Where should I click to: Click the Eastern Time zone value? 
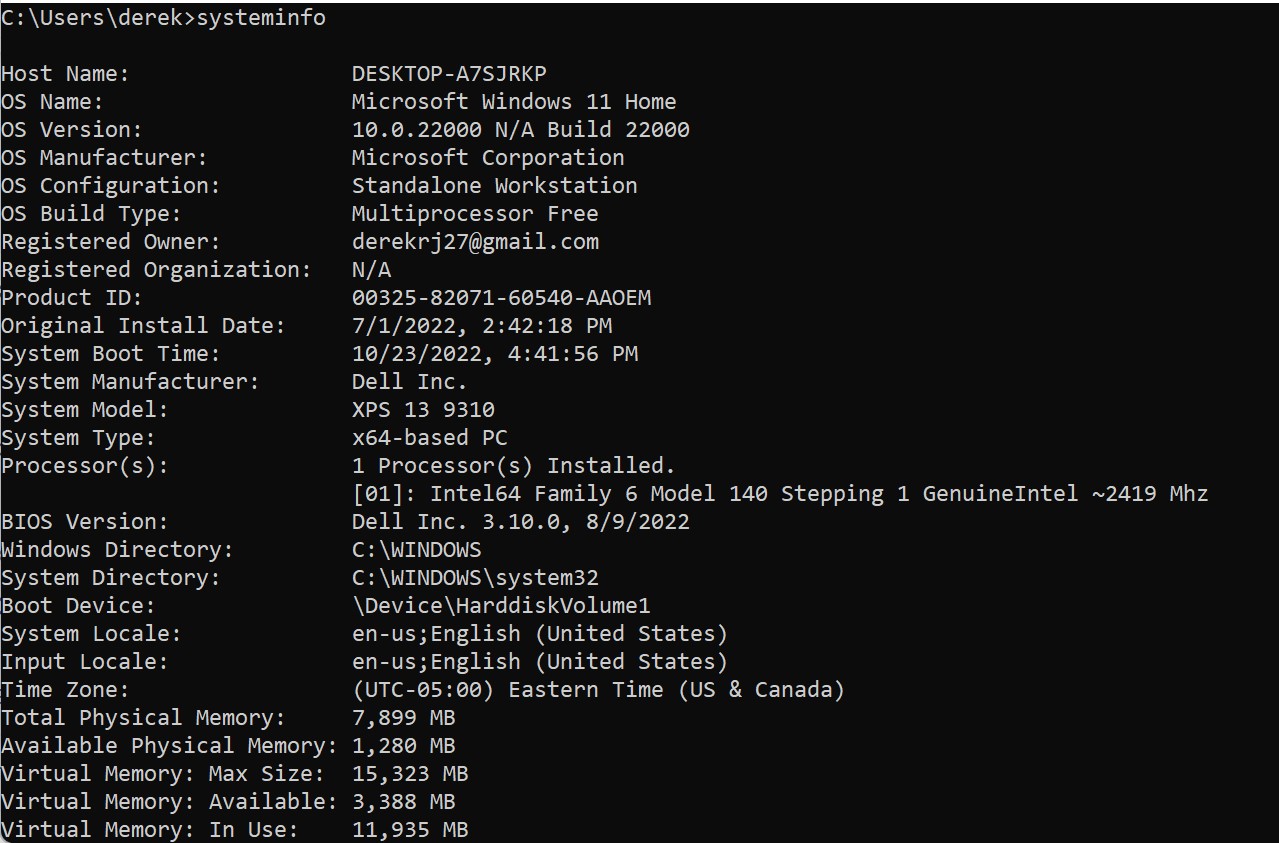[598, 690]
